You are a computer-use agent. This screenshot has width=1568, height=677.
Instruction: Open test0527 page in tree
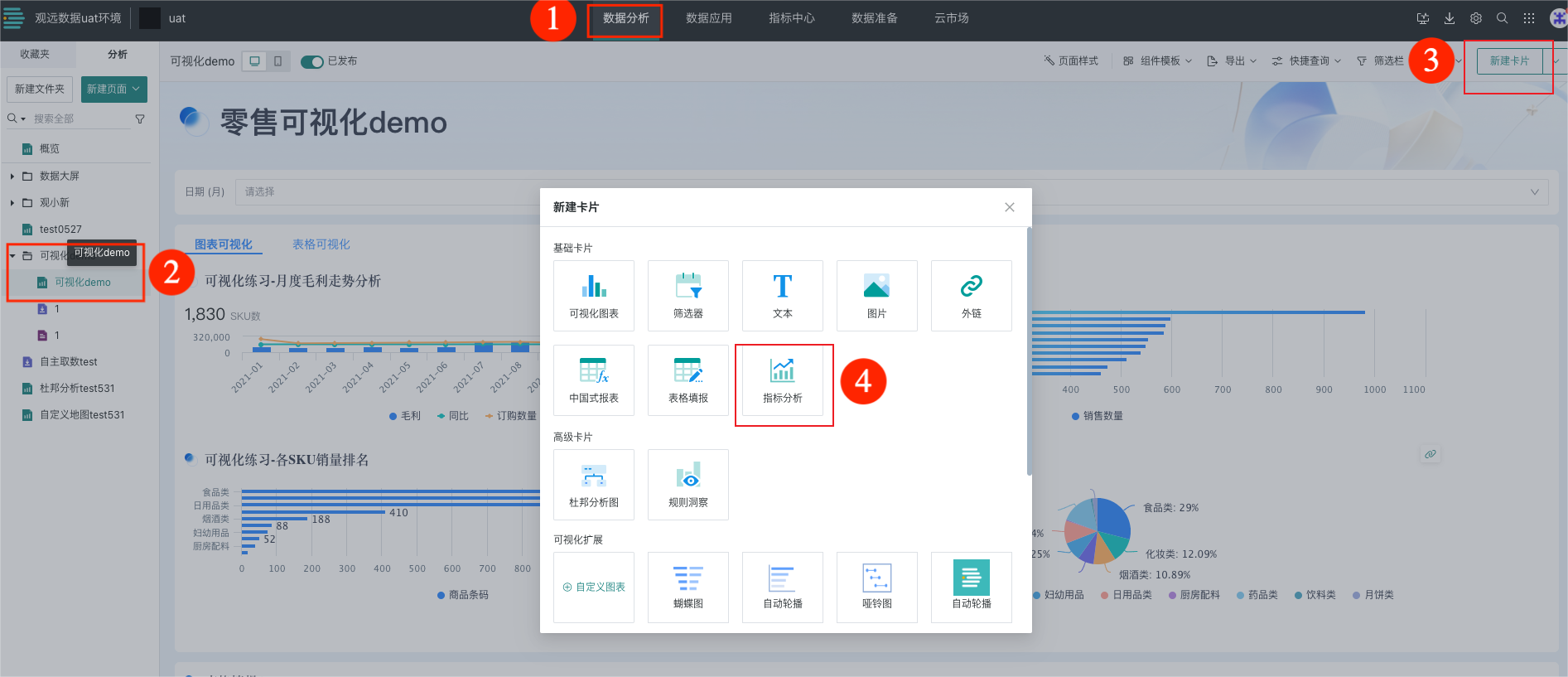[x=60, y=230]
